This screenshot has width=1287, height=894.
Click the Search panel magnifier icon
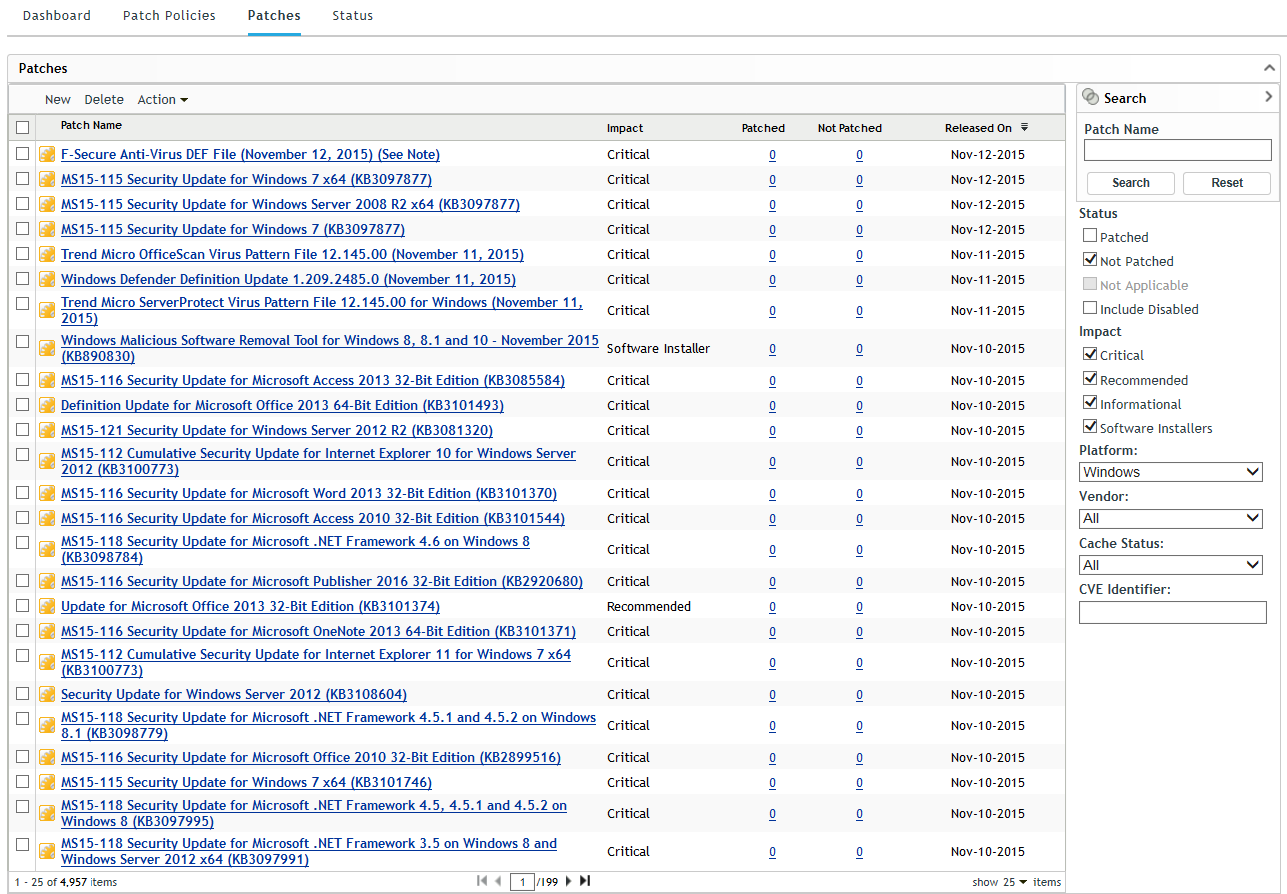pyautogui.click(x=1090, y=98)
